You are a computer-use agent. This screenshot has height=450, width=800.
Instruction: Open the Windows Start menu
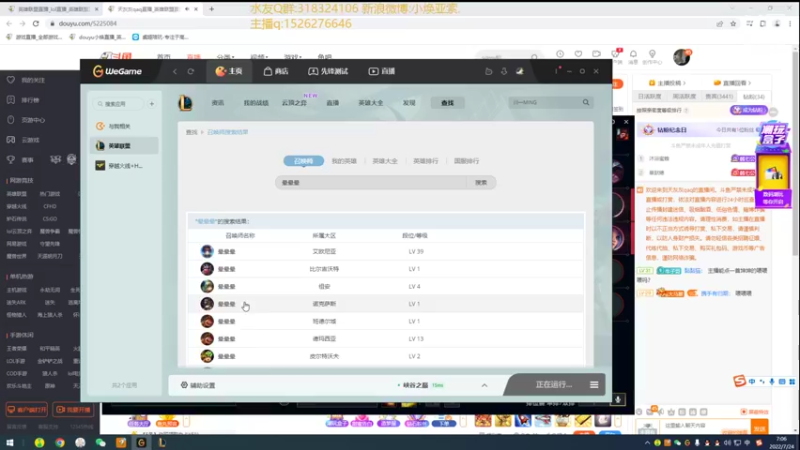10,442
